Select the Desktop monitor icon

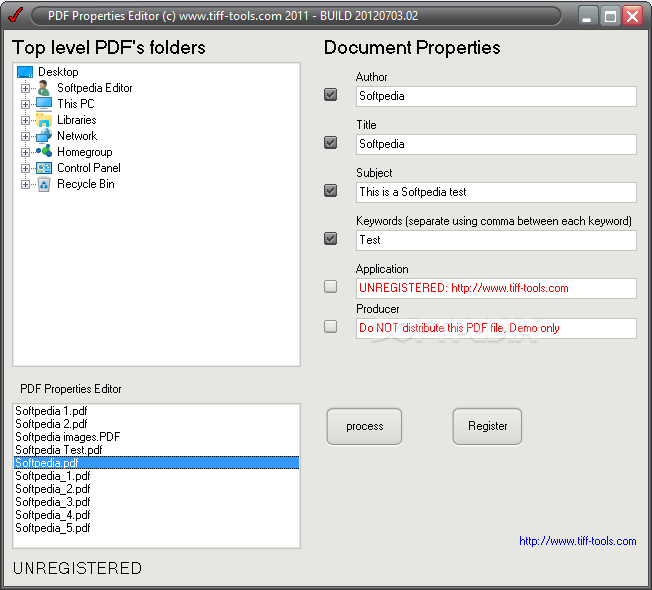(25, 72)
